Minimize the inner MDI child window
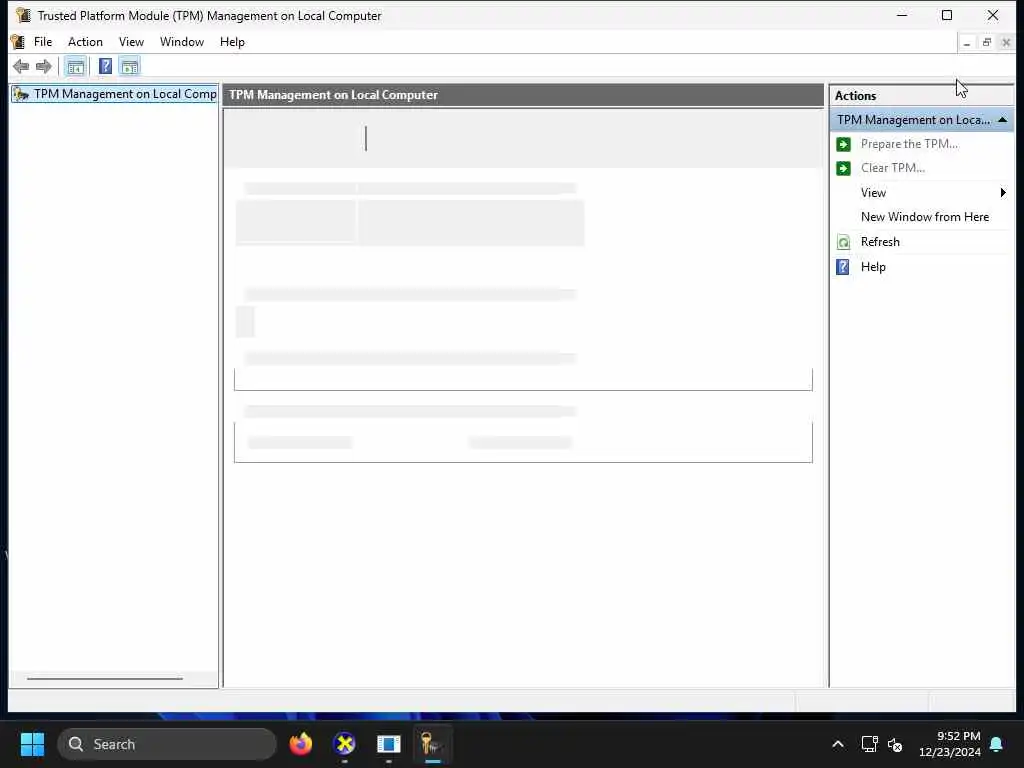This screenshot has width=1024, height=768. (x=967, y=43)
